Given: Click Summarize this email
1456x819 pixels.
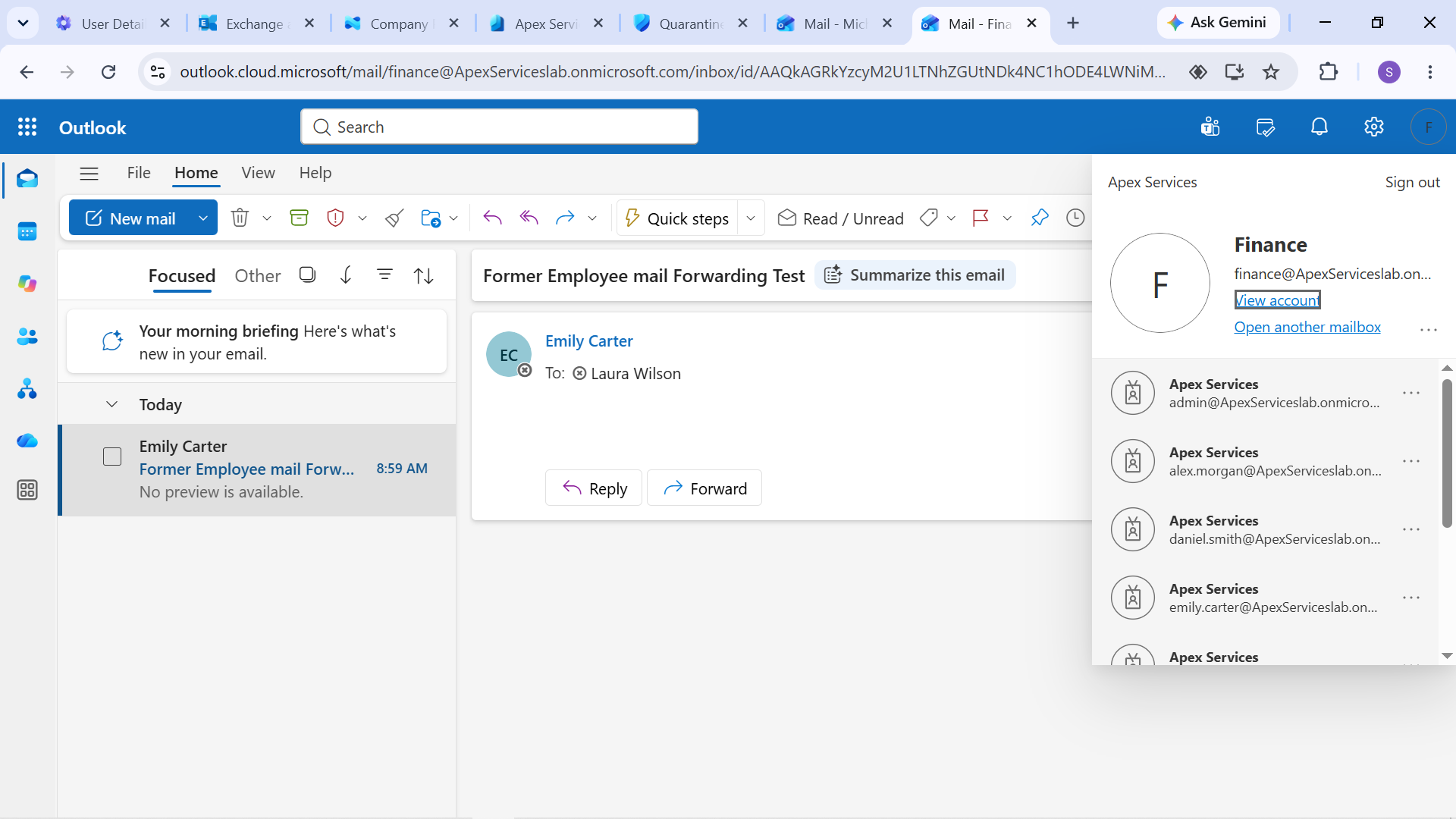Looking at the screenshot, I should (x=915, y=275).
